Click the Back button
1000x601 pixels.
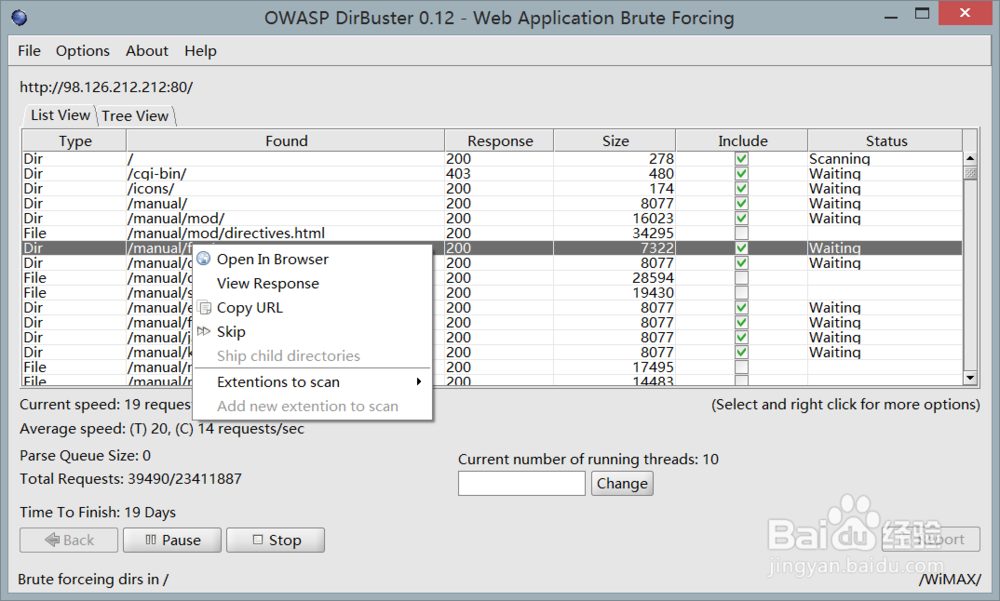pos(69,540)
